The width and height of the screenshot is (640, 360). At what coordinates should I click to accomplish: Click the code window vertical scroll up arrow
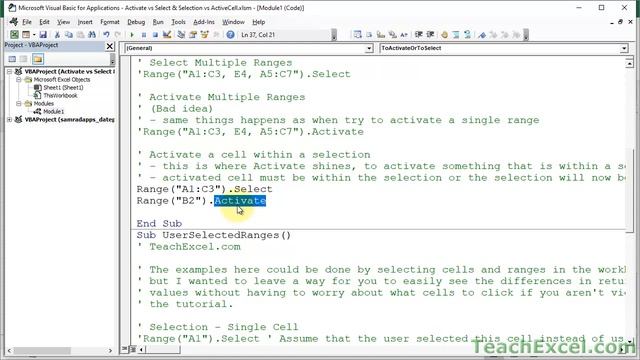point(629,63)
